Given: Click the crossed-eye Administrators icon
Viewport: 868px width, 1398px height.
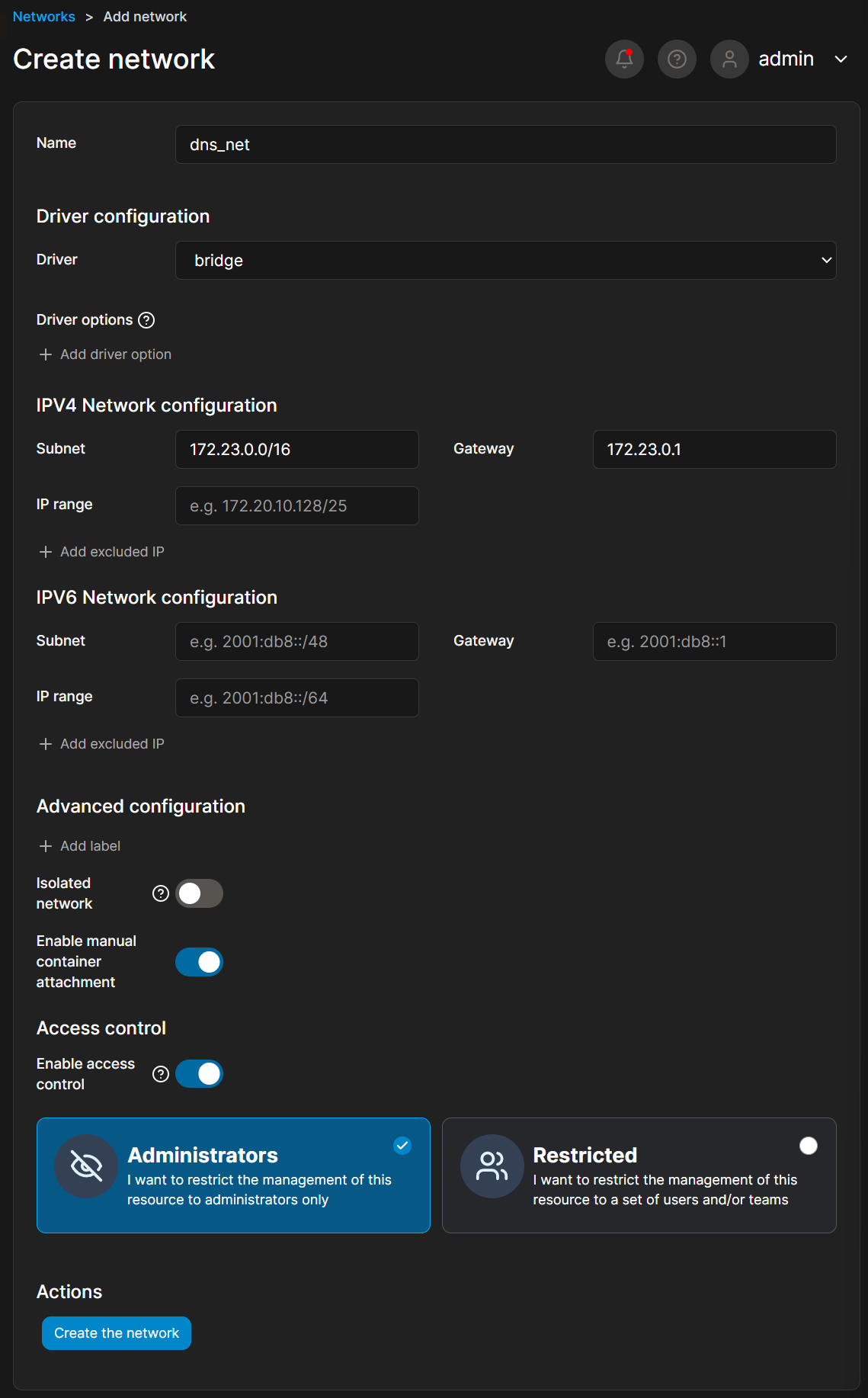Looking at the screenshot, I should 86,1166.
